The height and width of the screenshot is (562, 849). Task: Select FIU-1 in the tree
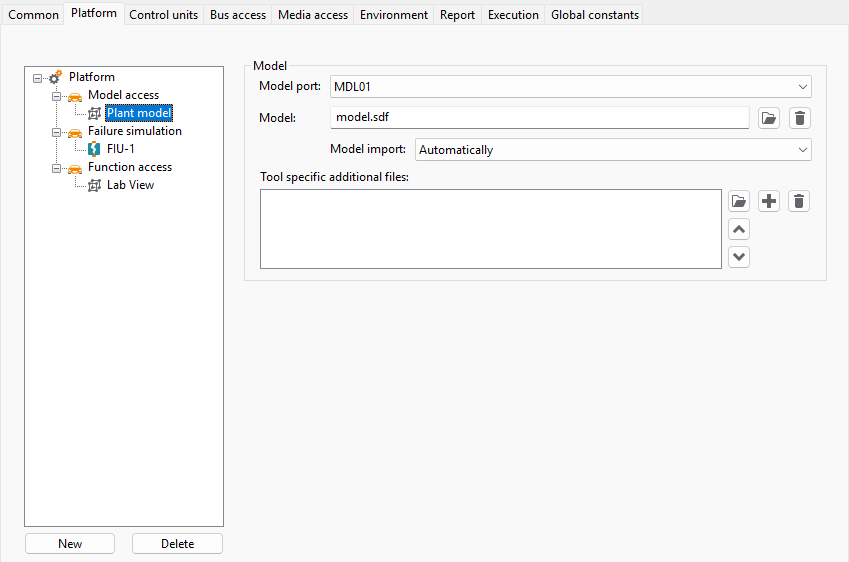(x=121, y=149)
